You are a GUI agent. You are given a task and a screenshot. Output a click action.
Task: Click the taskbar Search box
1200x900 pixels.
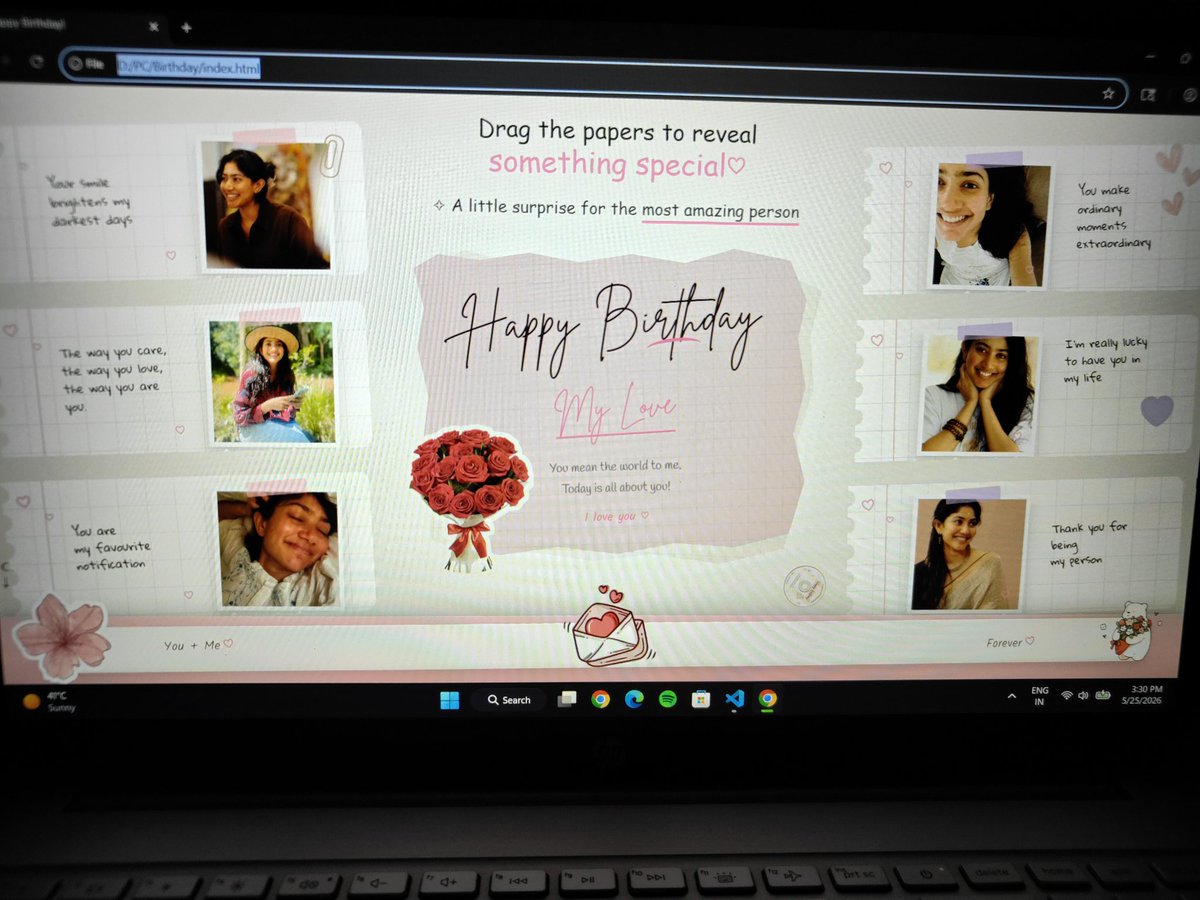509,700
